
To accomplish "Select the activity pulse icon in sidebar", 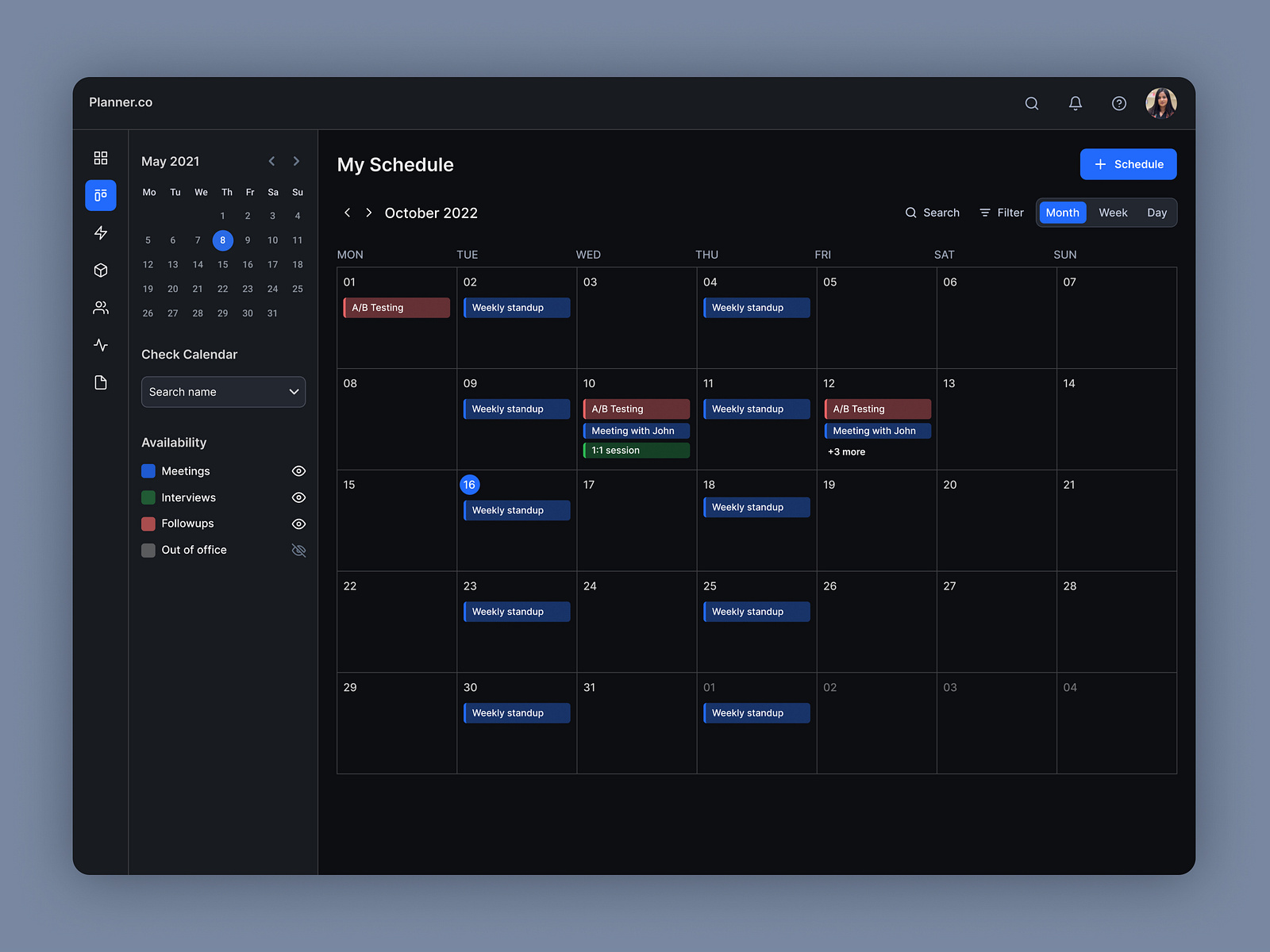I will tap(101, 345).
